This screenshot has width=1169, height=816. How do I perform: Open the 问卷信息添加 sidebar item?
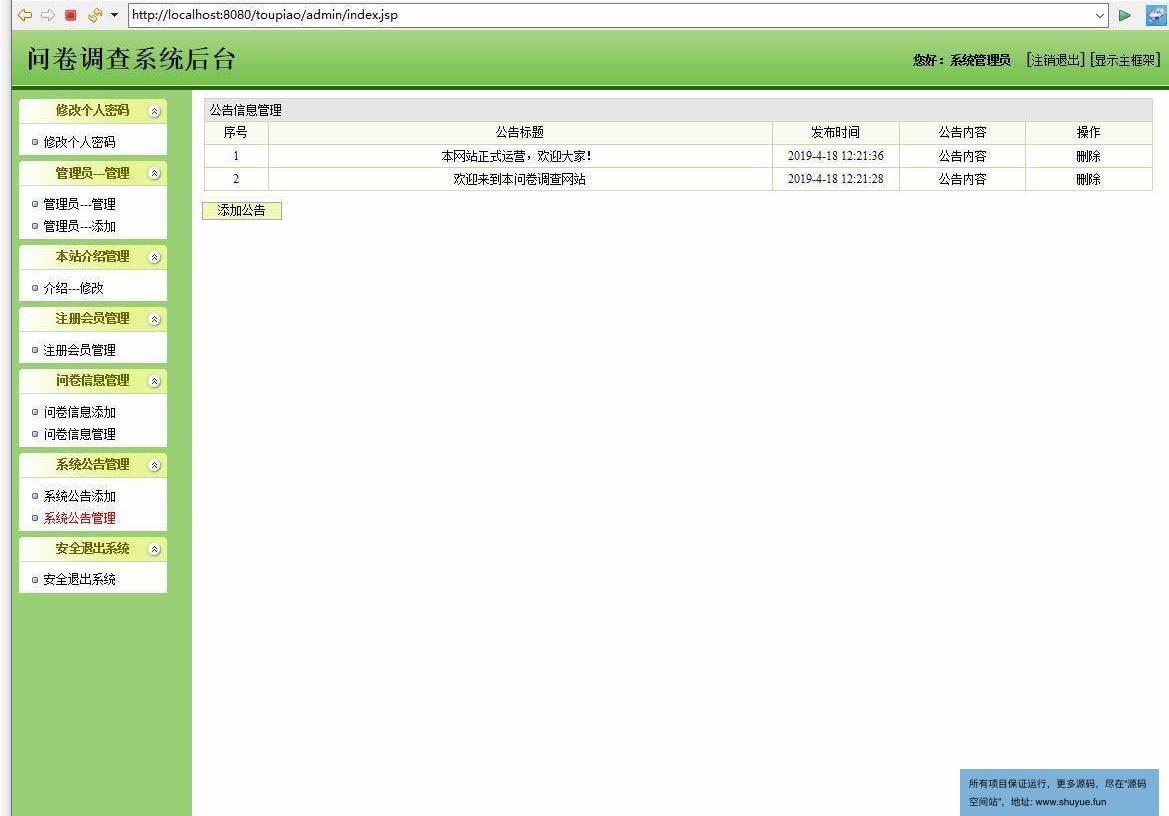point(79,411)
